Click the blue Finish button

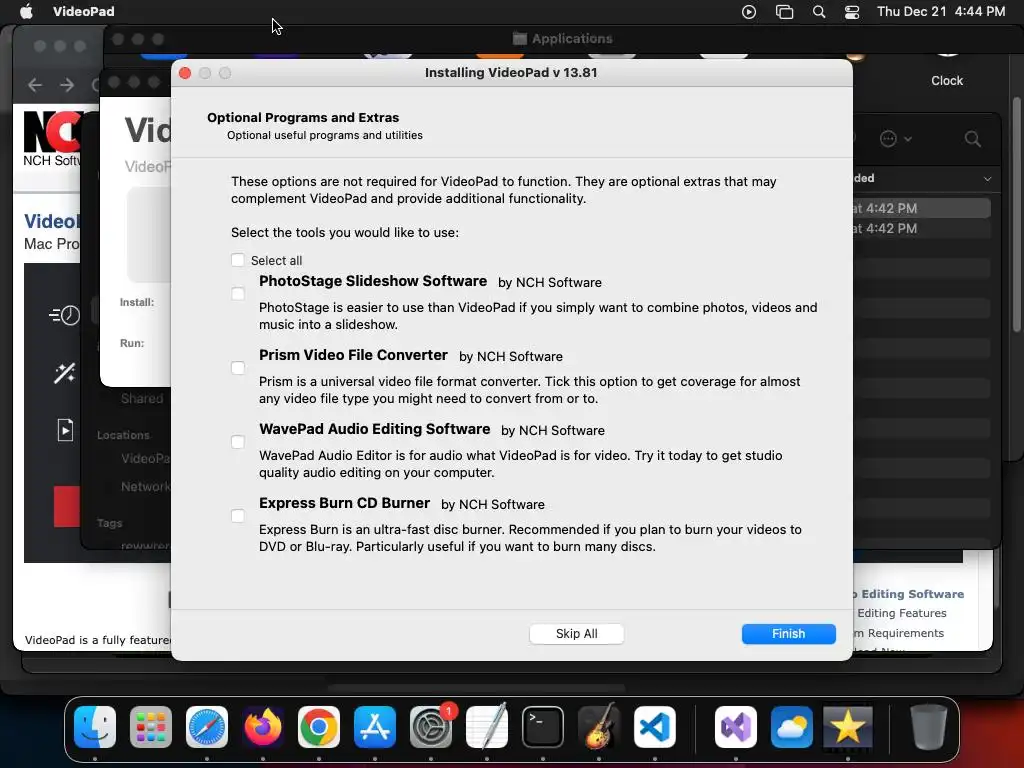point(788,633)
